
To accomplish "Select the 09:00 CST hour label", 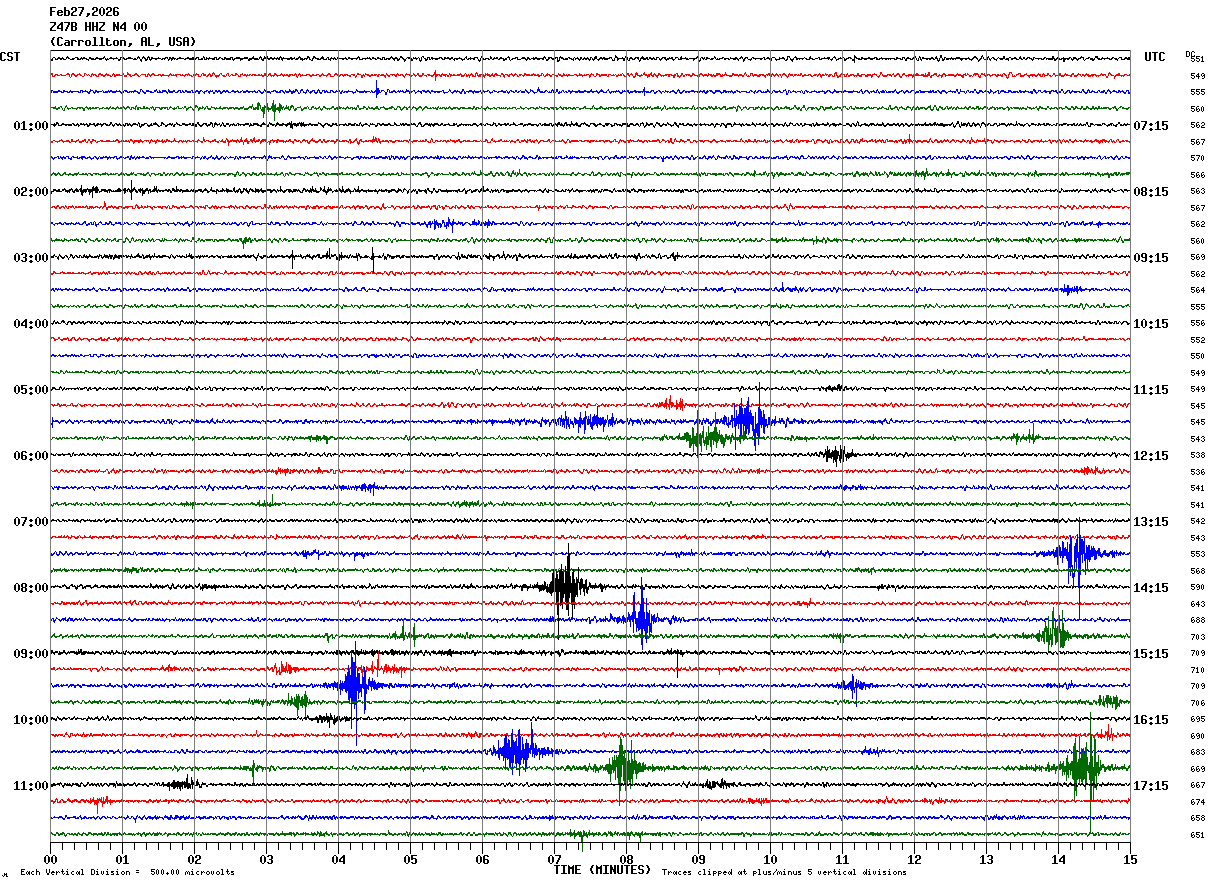I will click(31, 654).
